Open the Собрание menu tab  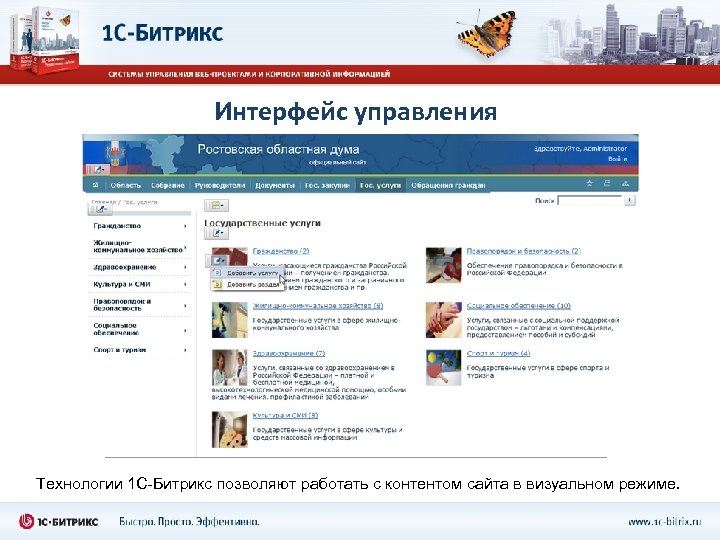click(x=168, y=185)
